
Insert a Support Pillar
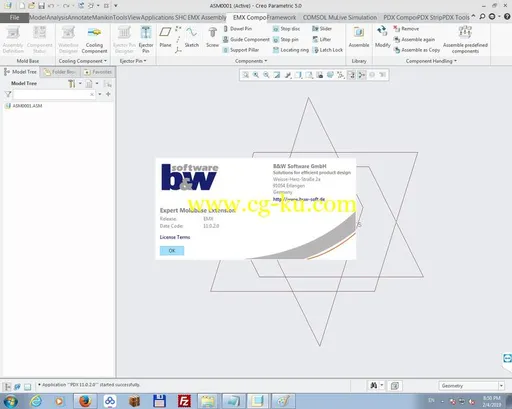[241, 50]
